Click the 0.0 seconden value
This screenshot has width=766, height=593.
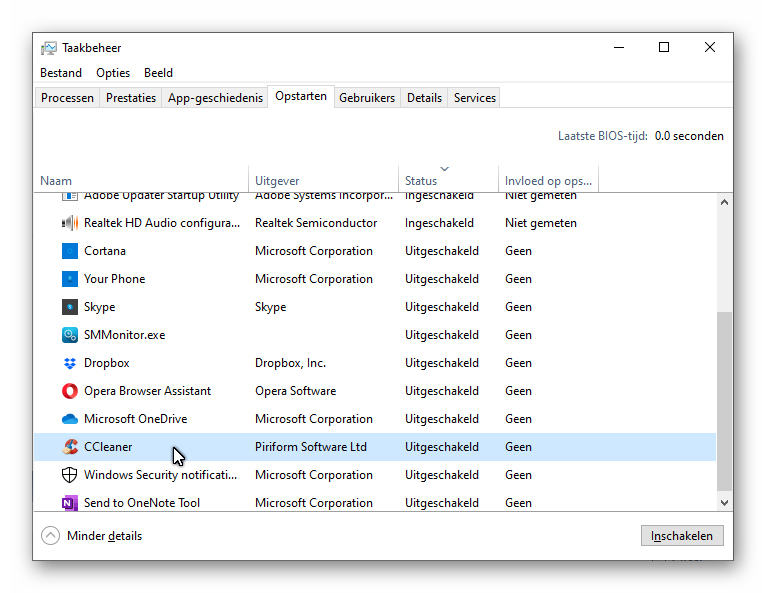pos(689,136)
